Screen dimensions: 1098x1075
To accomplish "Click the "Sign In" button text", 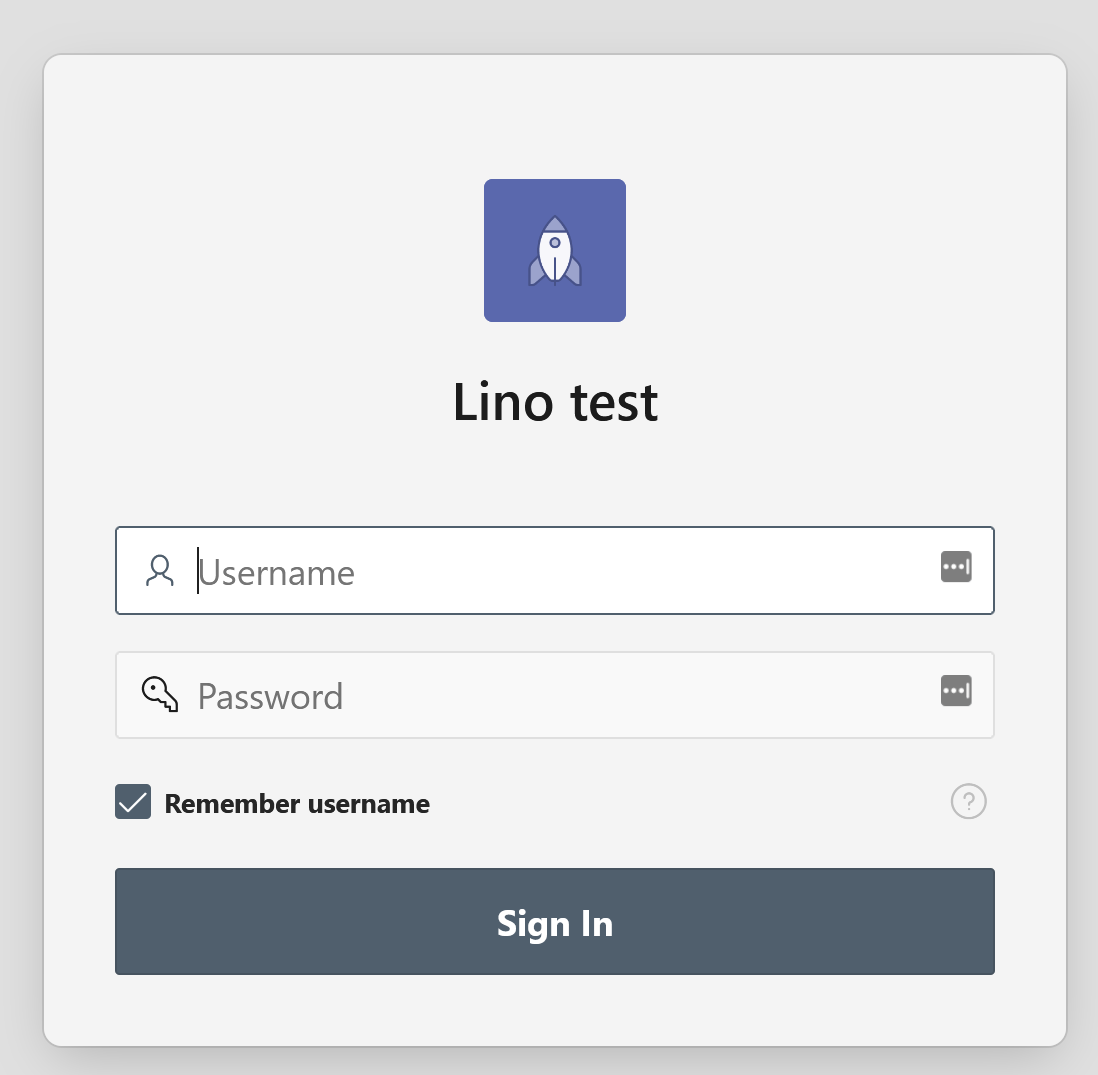I will click(555, 923).
